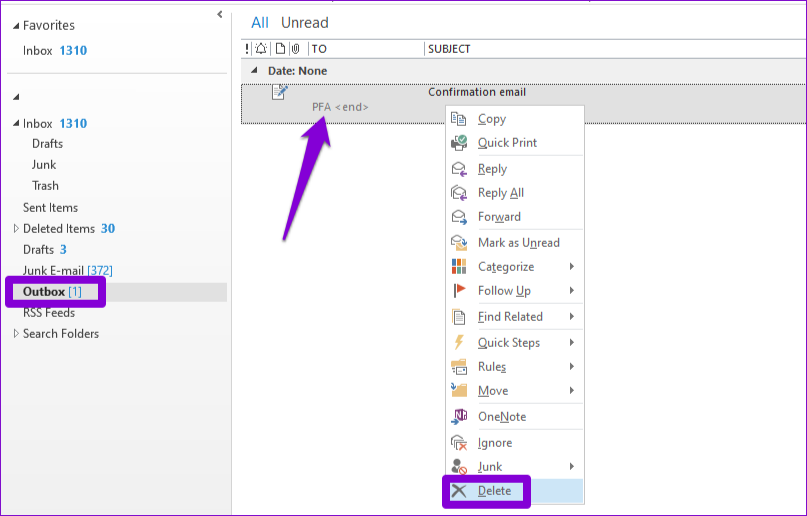The width and height of the screenshot is (807, 516).
Task: Click the Delete X icon
Action: pyautogui.click(x=459, y=491)
